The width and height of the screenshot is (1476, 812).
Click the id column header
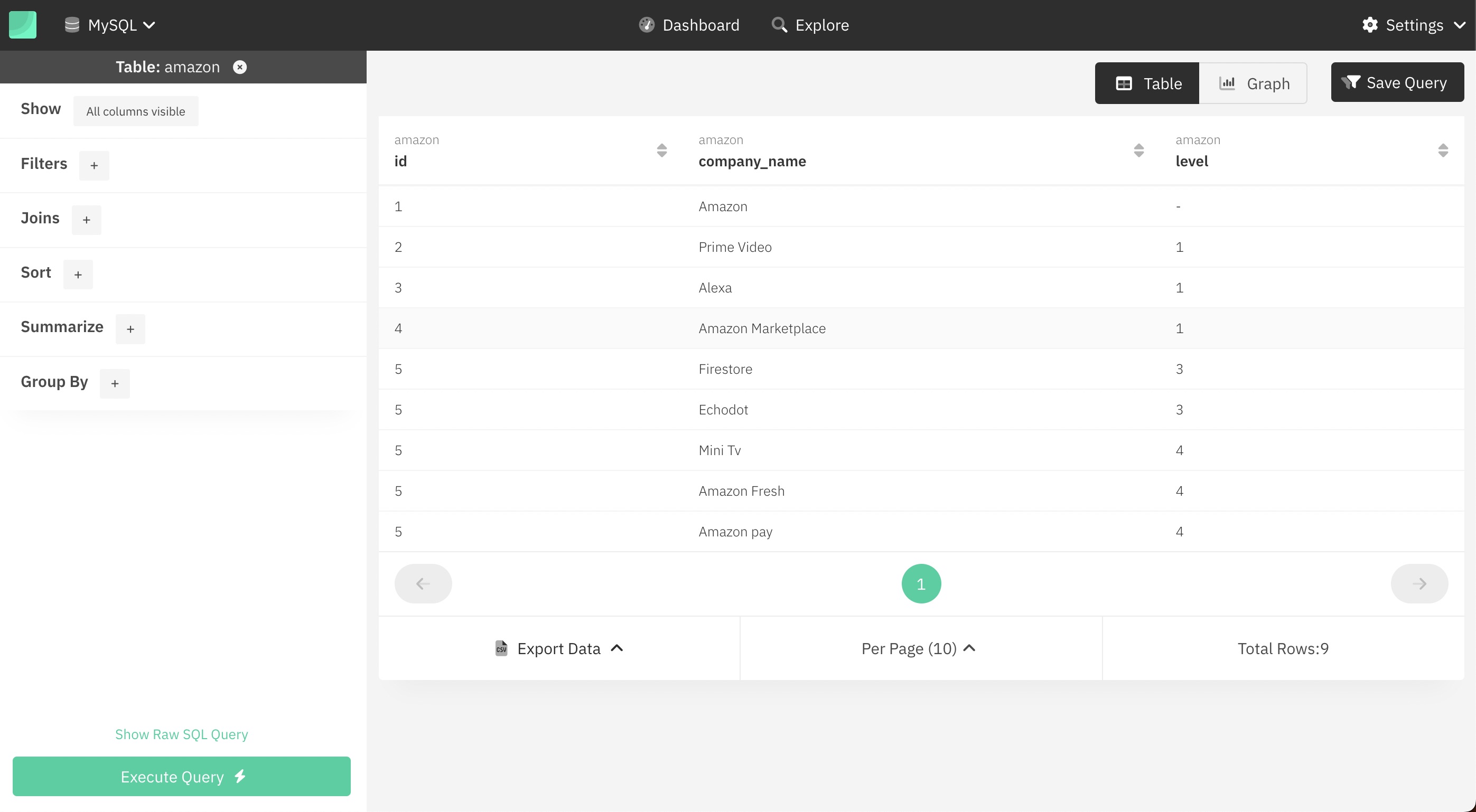[400, 162]
